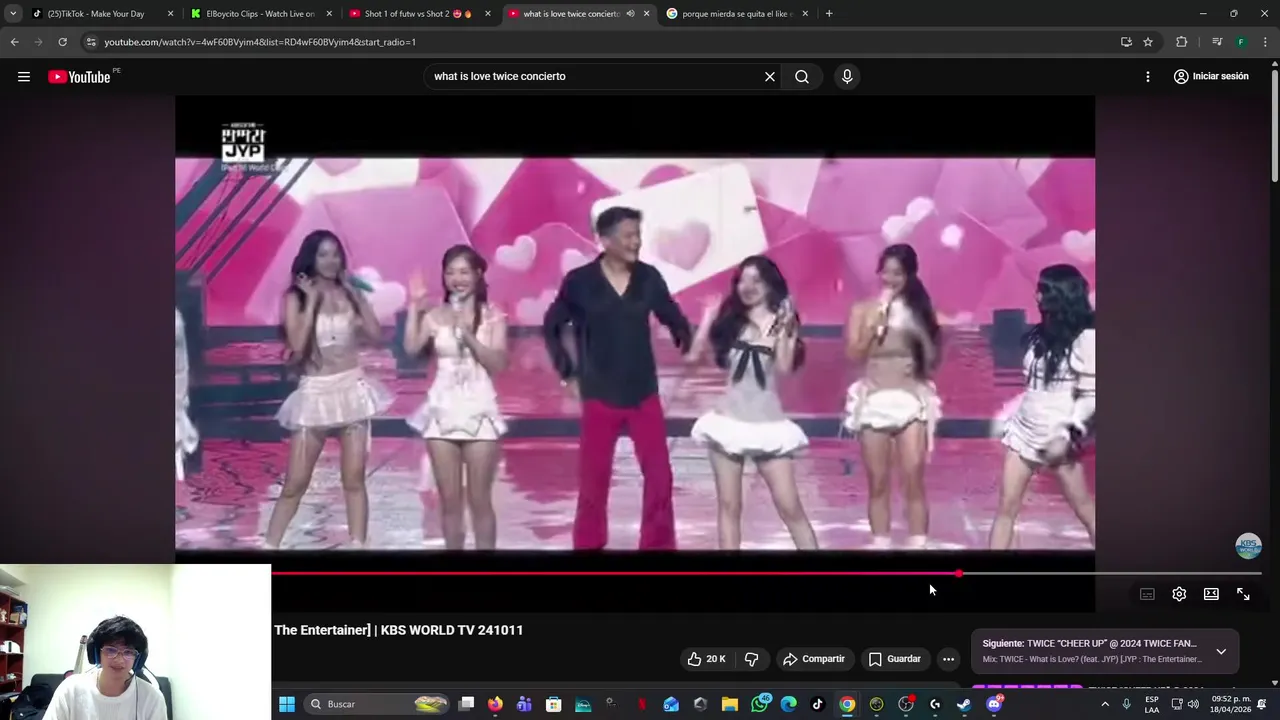
Task: Open Microsoft Store from the taskbar
Action: (x=553, y=704)
